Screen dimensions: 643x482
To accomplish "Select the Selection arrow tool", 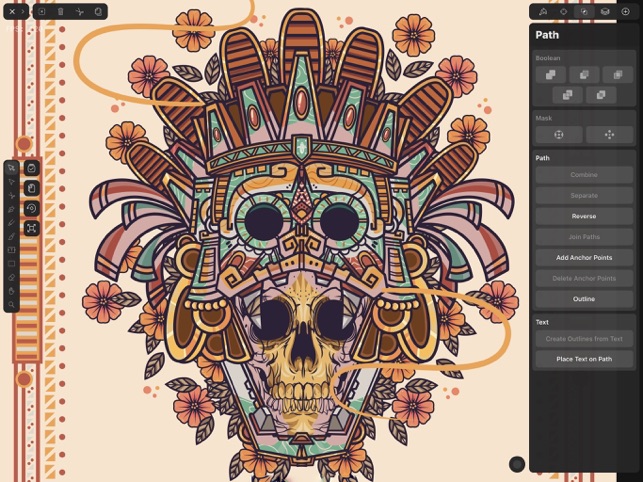I will (x=11, y=168).
